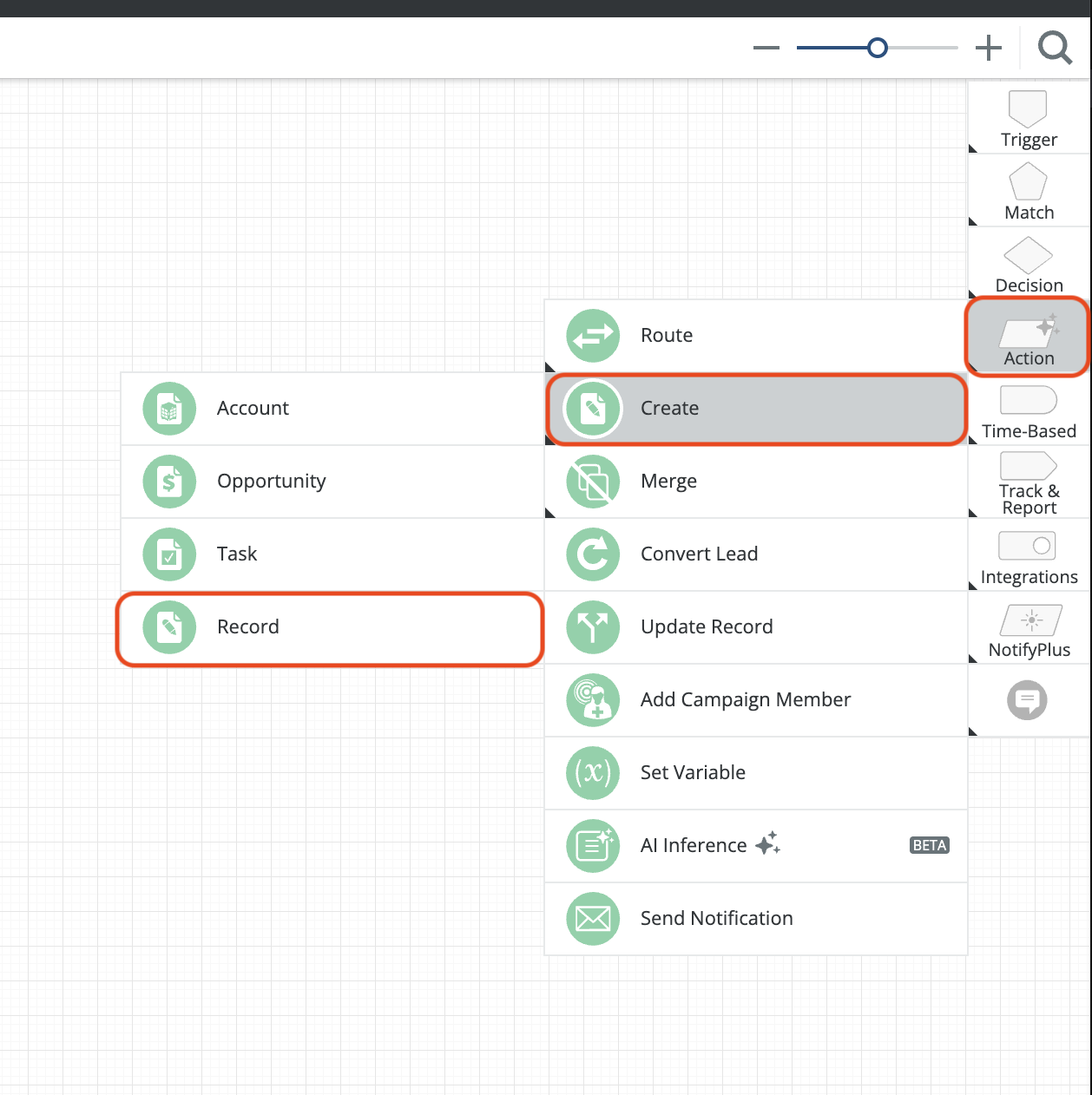Expand the Merge action submenu
The height and width of the screenshot is (1095, 1092).
tap(755, 481)
